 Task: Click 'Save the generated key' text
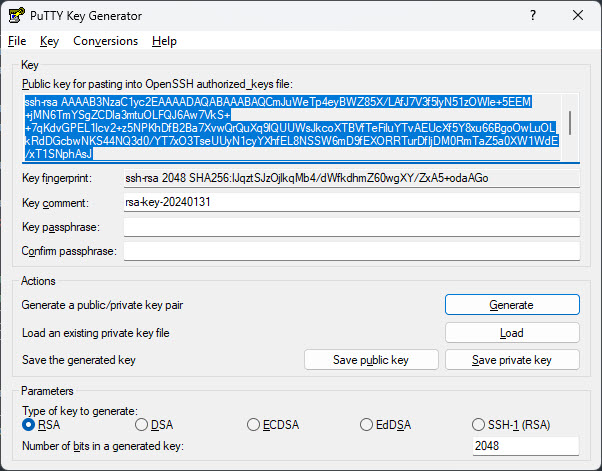tap(79, 360)
